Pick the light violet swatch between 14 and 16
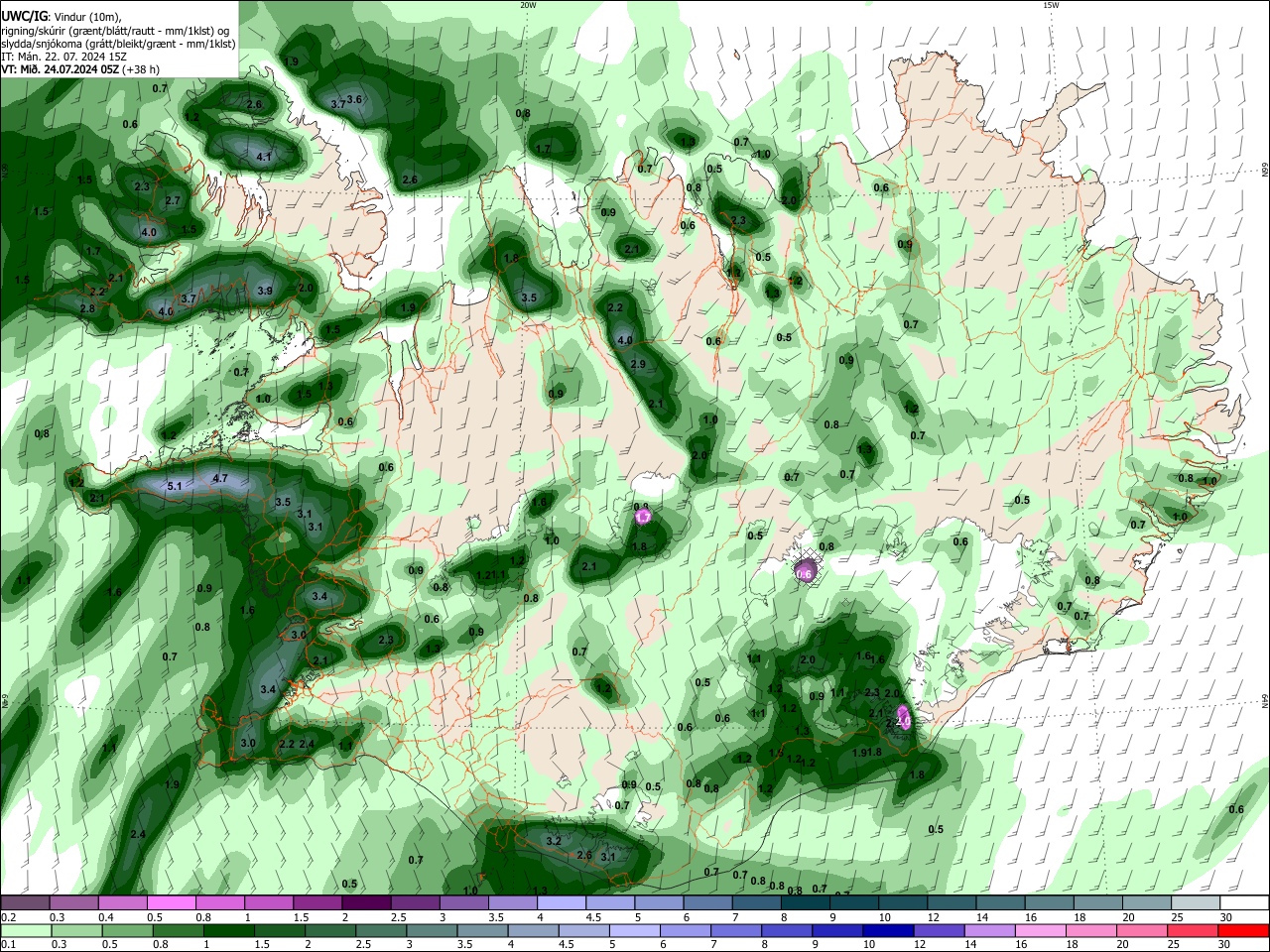Viewport: 1270px width, 952px height. tap(989, 930)
